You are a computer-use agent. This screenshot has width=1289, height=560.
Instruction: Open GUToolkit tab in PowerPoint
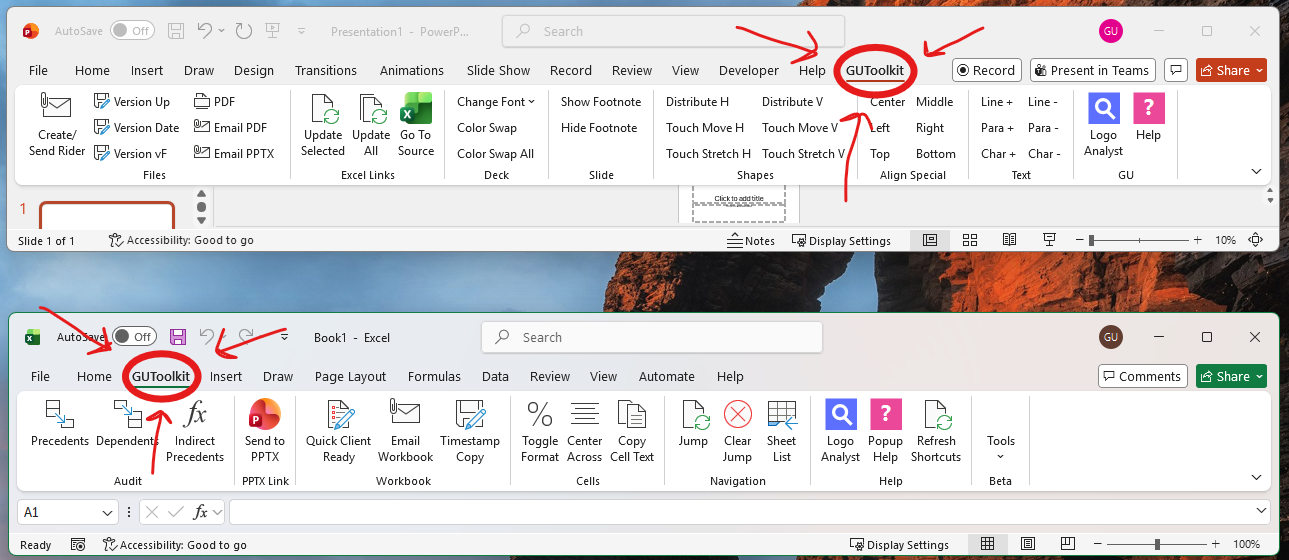[875, 70]
